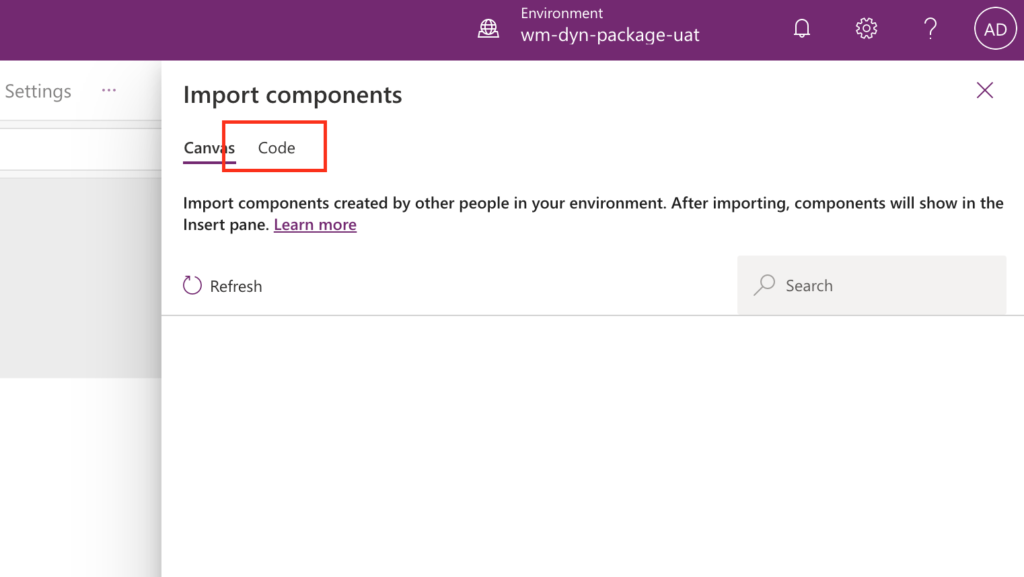Viewport: 1024px width, 577px height.
Task: Click the Refresh circular arrow icon
Action: (192, 285)
